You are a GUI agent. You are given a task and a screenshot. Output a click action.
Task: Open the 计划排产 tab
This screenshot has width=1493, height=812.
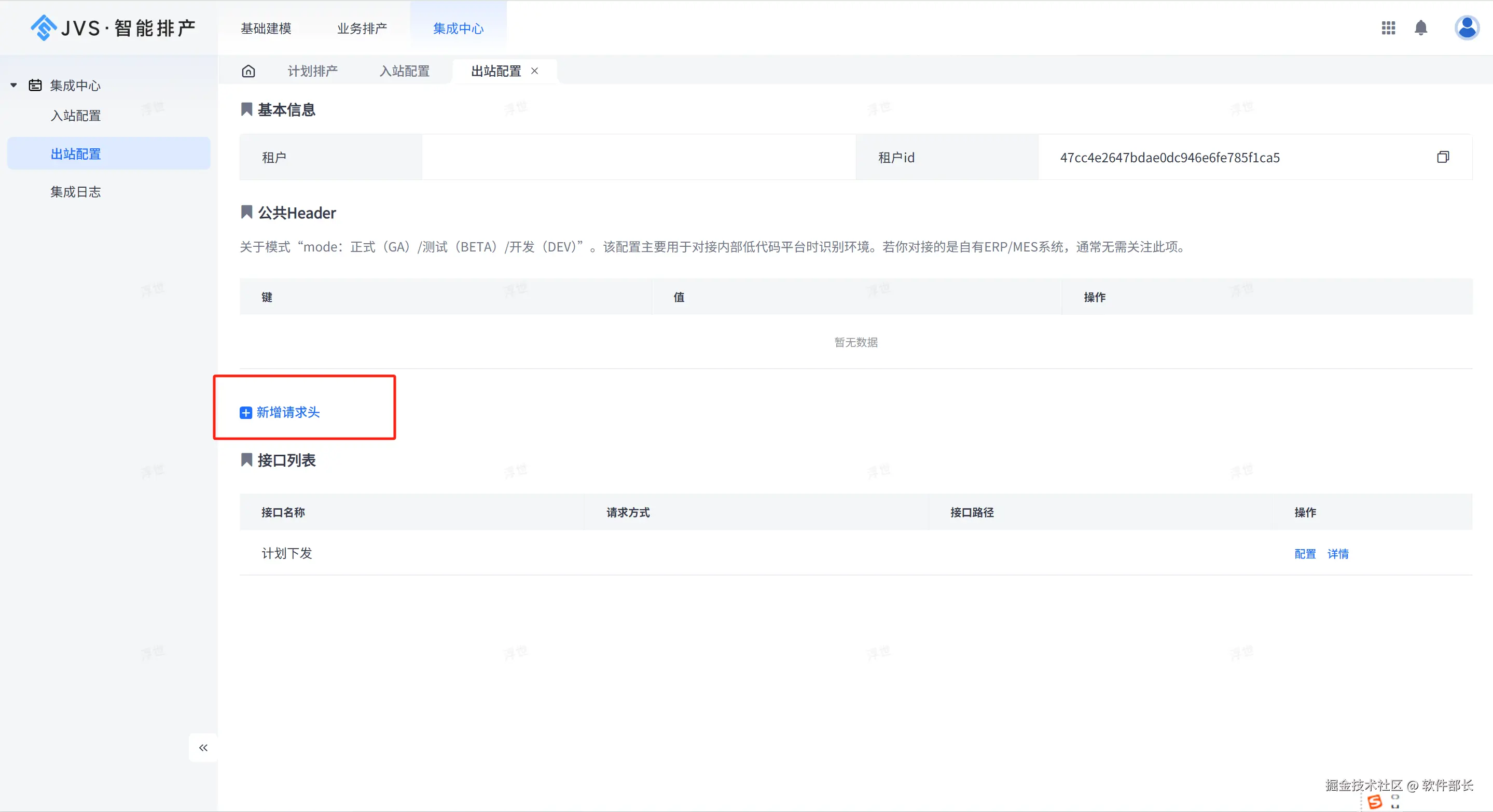[x=312, y=71]
